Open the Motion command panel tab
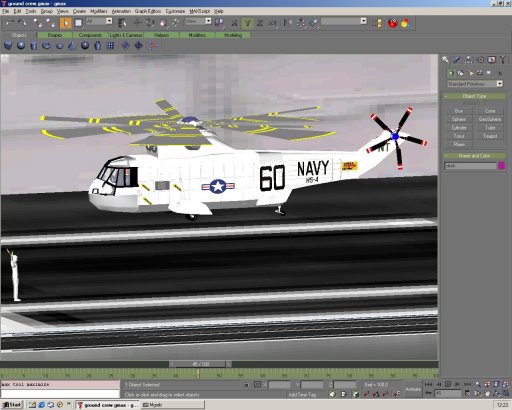 480,60
